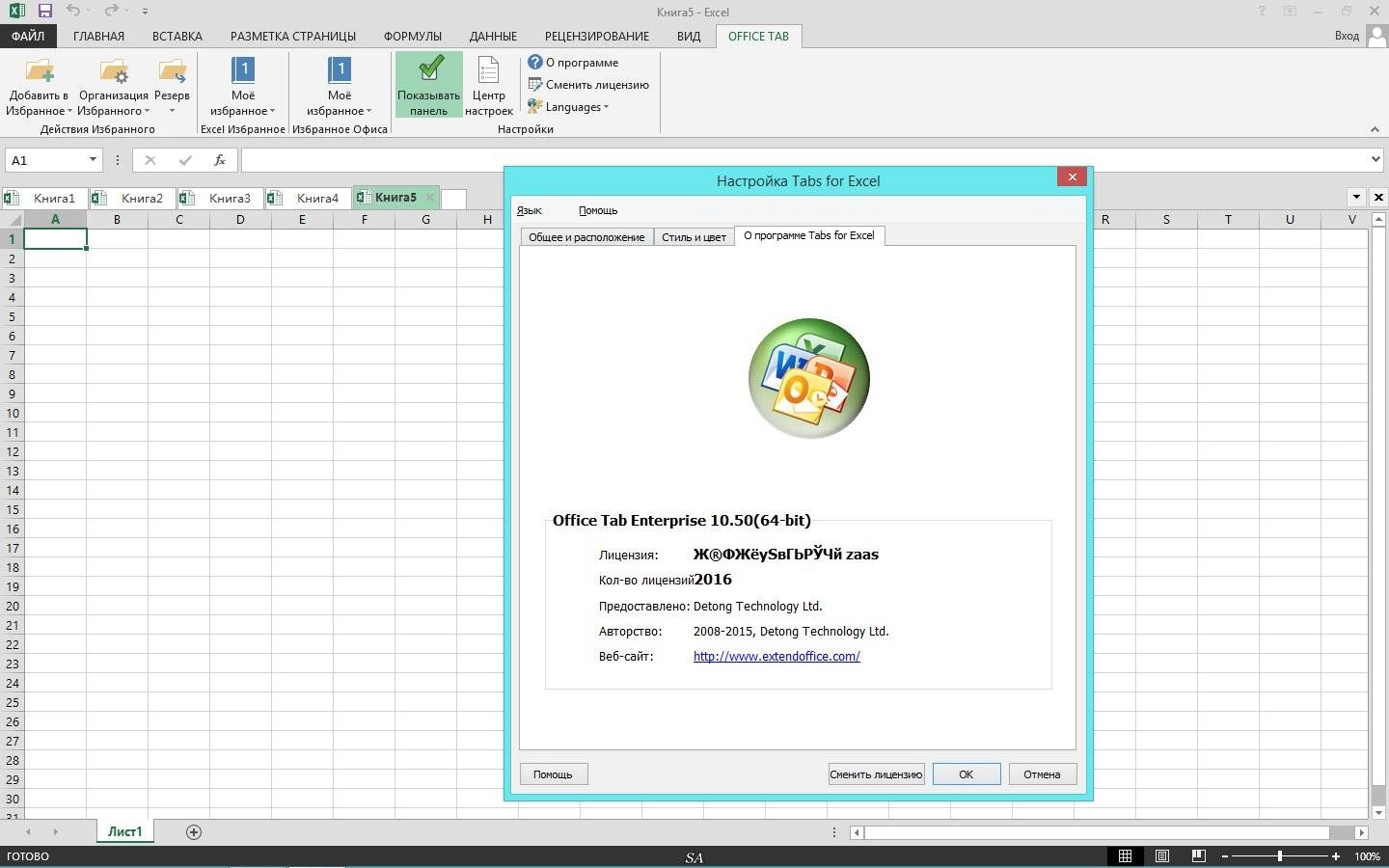1389x868 pixels.
Task: Add a new sheet with plus icon
Action: [x=194, y=831]
